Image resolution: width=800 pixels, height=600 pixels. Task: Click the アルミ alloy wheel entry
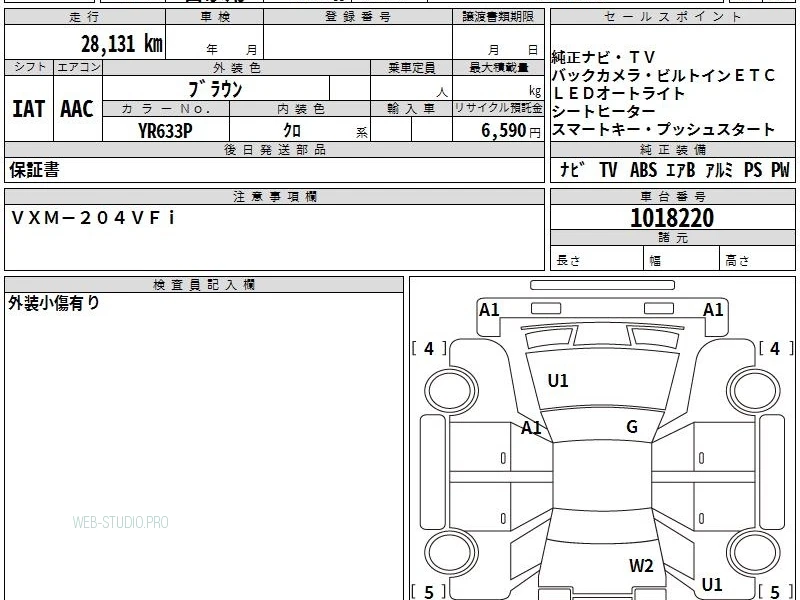point(718,170)
